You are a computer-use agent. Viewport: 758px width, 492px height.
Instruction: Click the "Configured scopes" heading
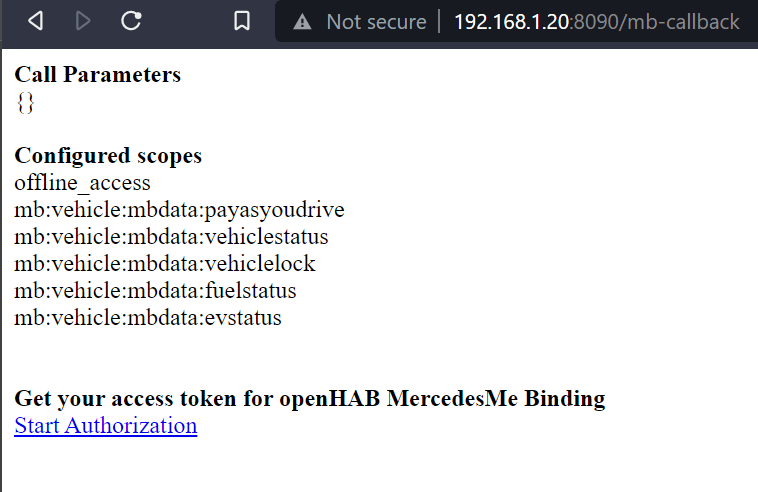click(x=108, y=156)
